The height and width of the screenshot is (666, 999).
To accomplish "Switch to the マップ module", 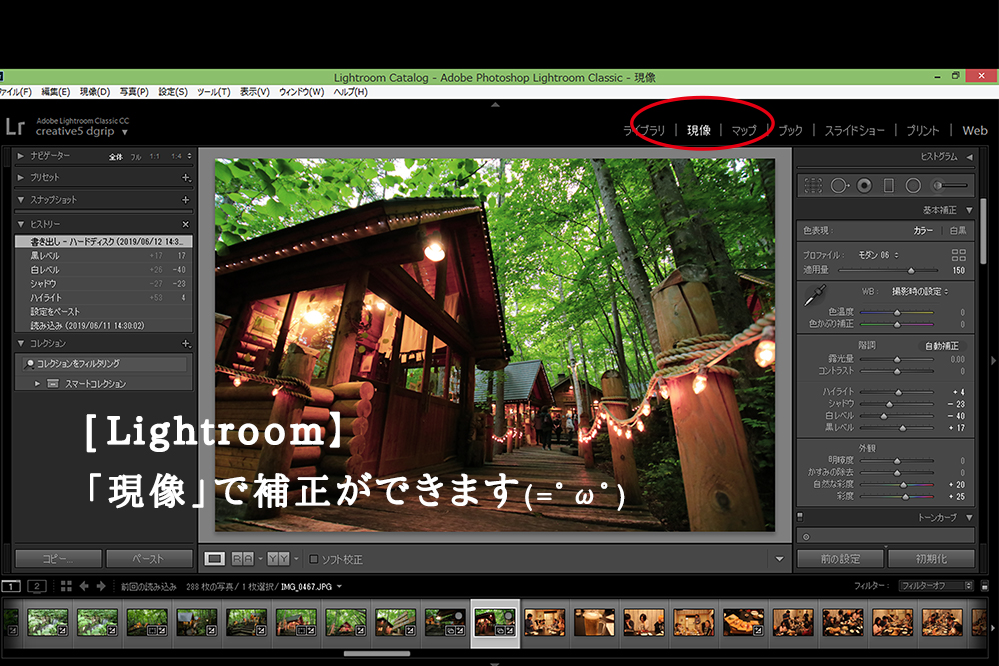I will [744, 131].
